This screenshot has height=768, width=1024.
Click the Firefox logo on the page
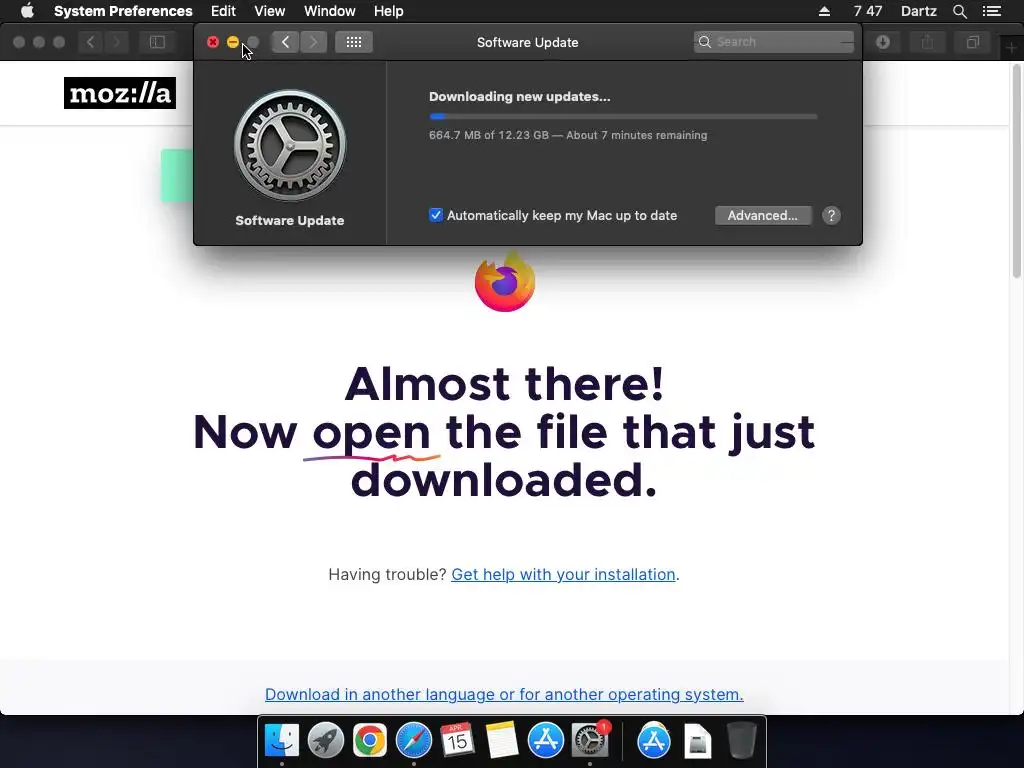505,281
